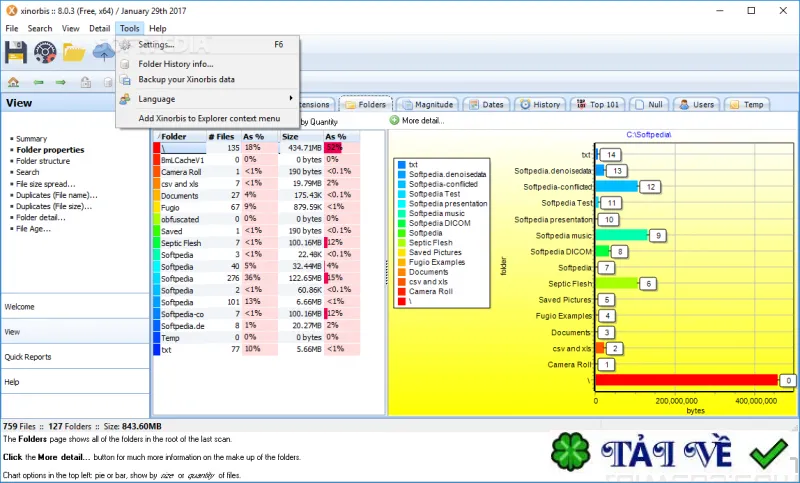Click the green plus More detail icon
The width and height of the screenshot is (800, 483).
[x=394, y=120]
